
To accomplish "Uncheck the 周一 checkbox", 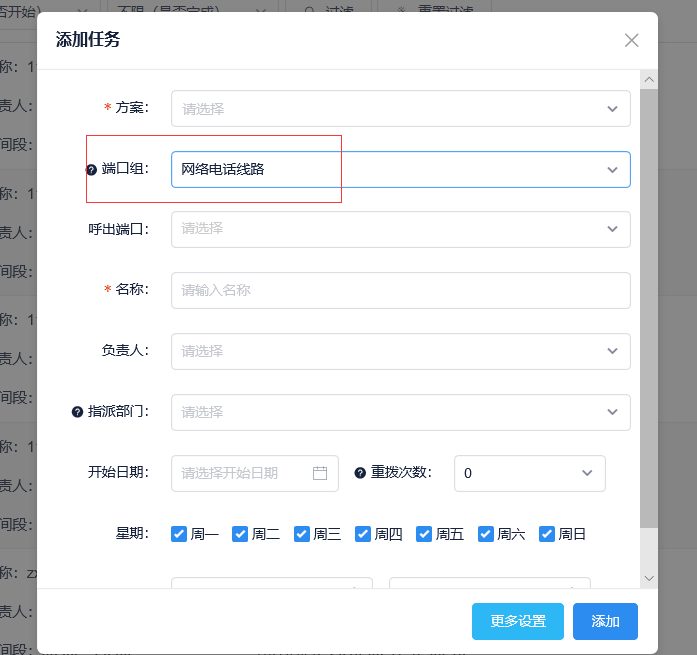I will tap(179, 534).
